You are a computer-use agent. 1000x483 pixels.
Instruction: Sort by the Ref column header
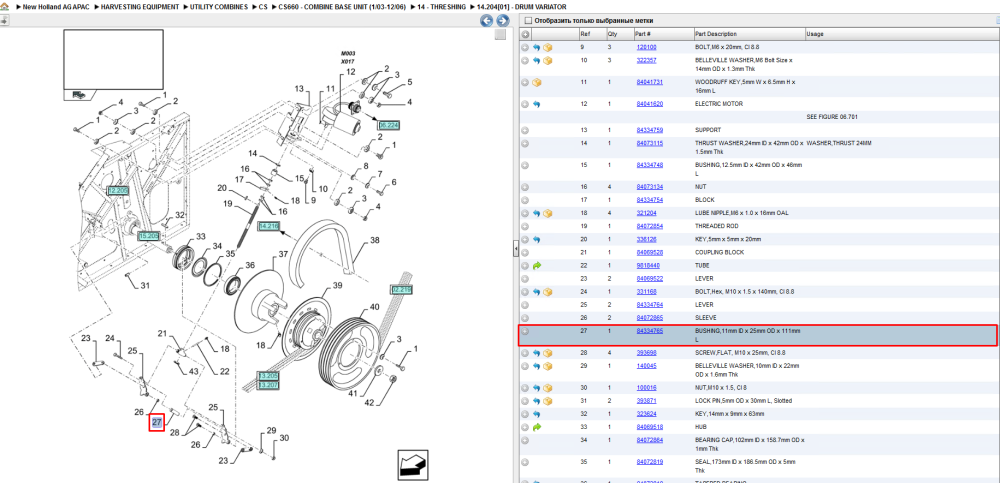pyautogui.click(x=585, y=34)
